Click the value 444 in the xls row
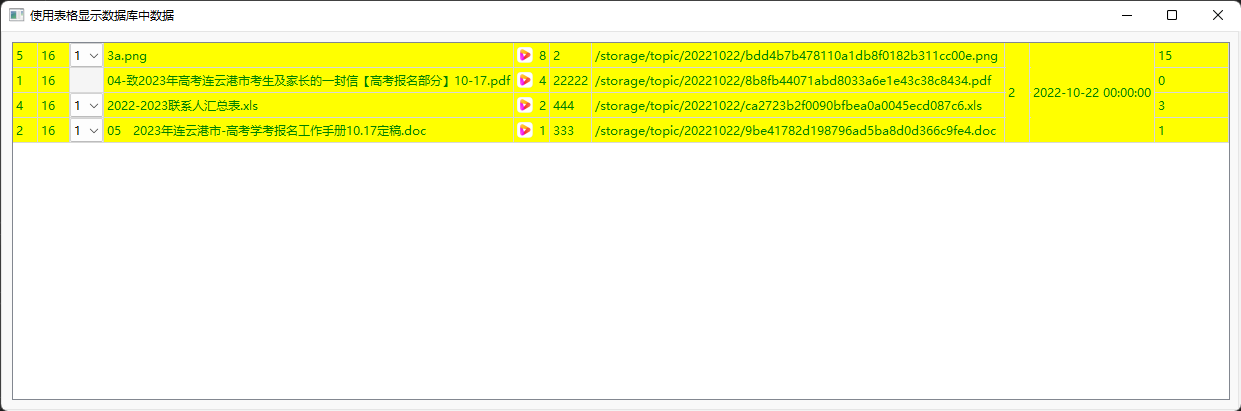 click(x=563, y=105)
